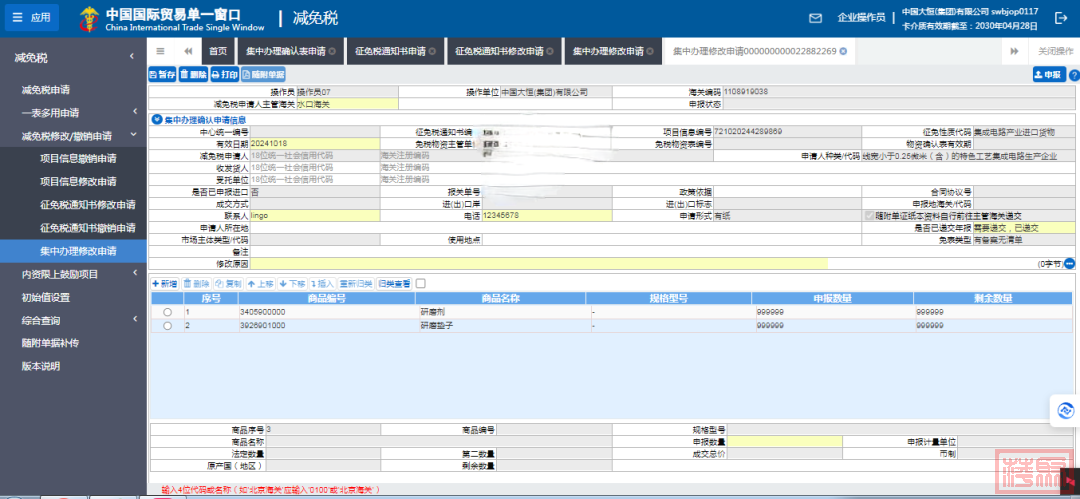Screen dimensions: 1080x499
Task: Collapse the 集中办理确认申请信息 section
Action: tap(156, 119)
